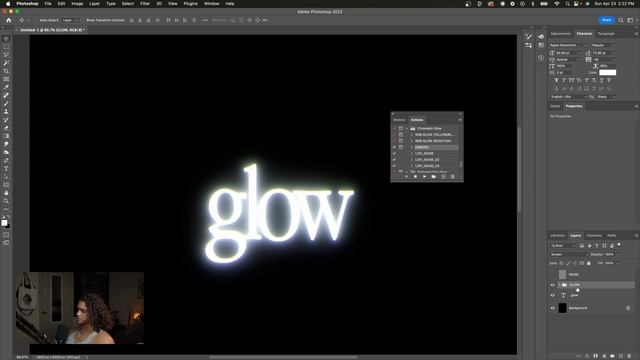The height and width of the screenshot is (360, 640).
Task: Toggle checkmark for LOFI_NOISE_02 action
Action: [394, 160]
